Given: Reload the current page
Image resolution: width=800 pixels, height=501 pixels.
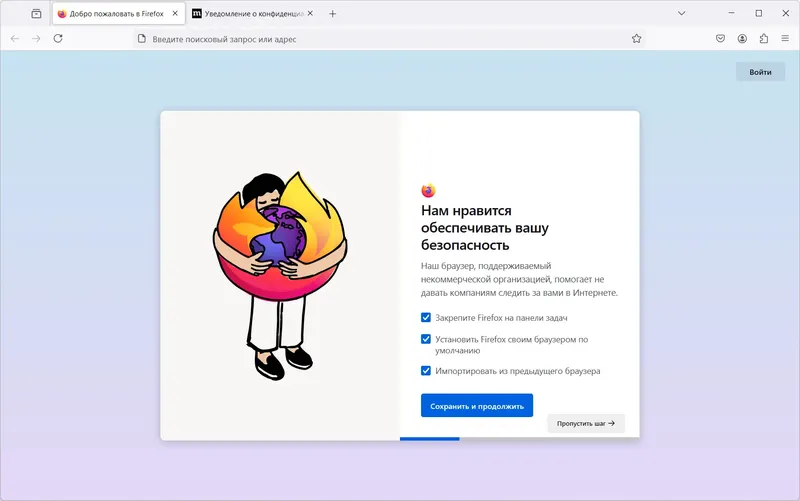Looking at the screenshot, I should point(58,39).
